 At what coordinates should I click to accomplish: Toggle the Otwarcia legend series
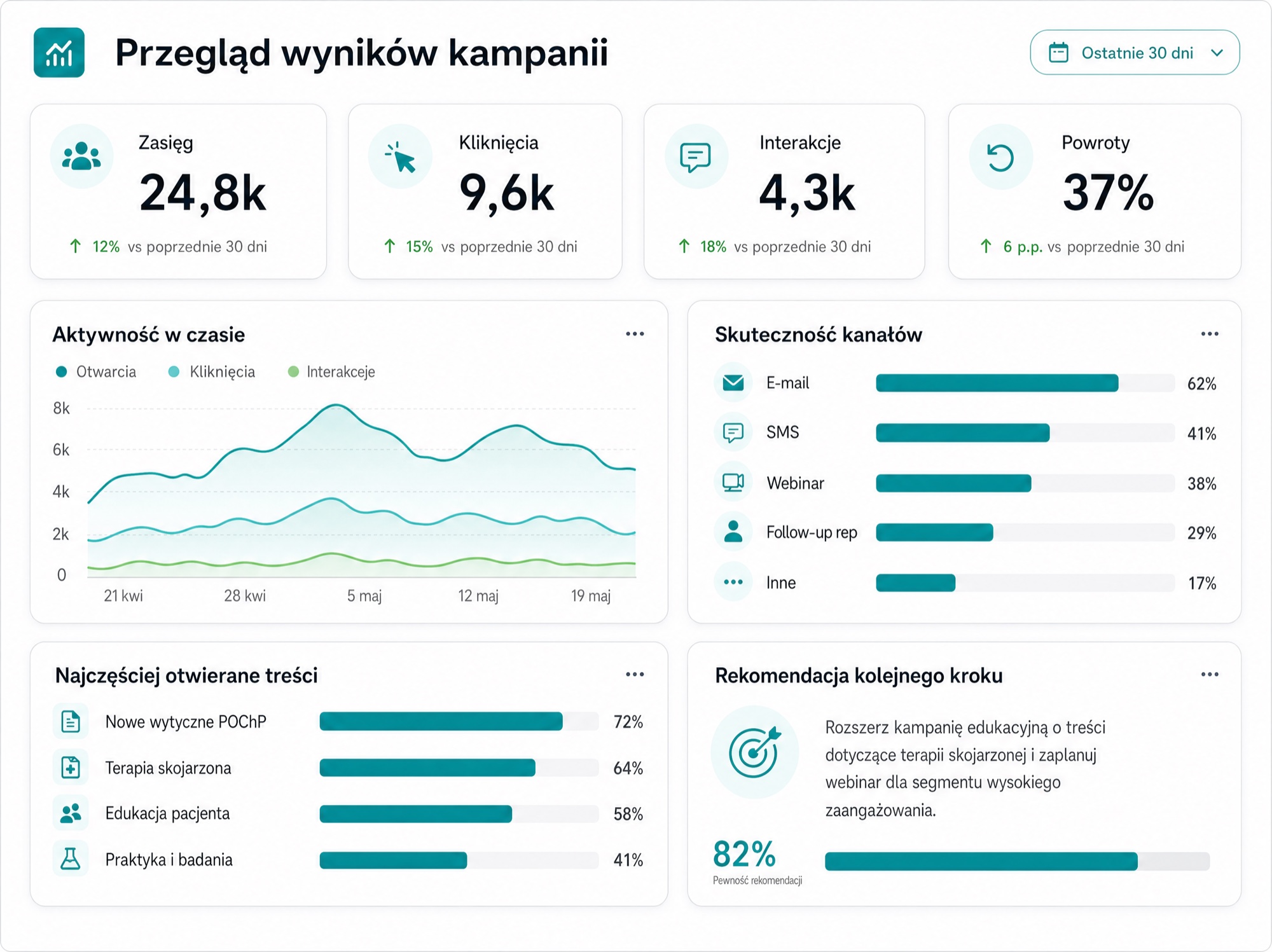coord(96,371)
